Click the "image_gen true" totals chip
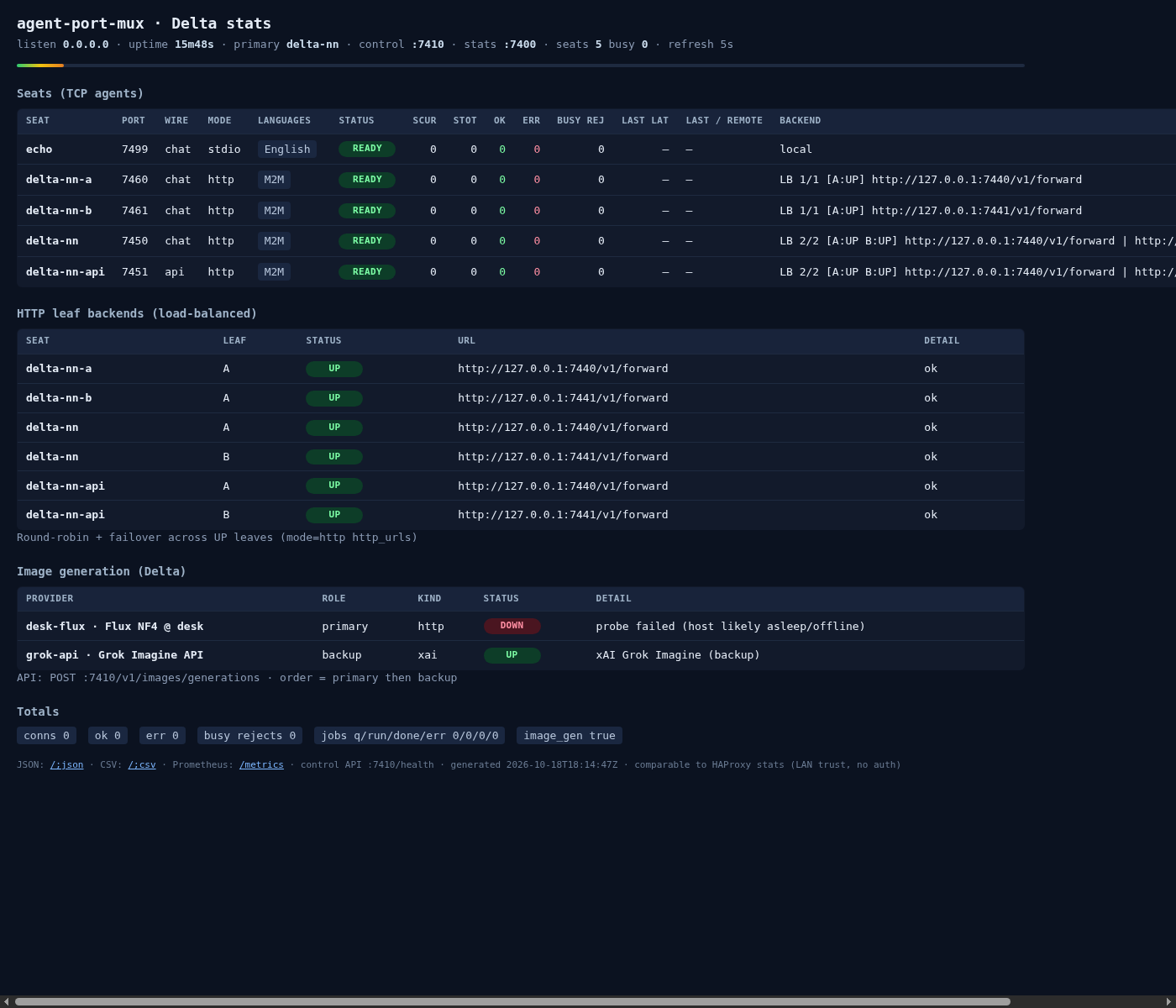The image size is (1176, 1008). (x=570, y=736)
